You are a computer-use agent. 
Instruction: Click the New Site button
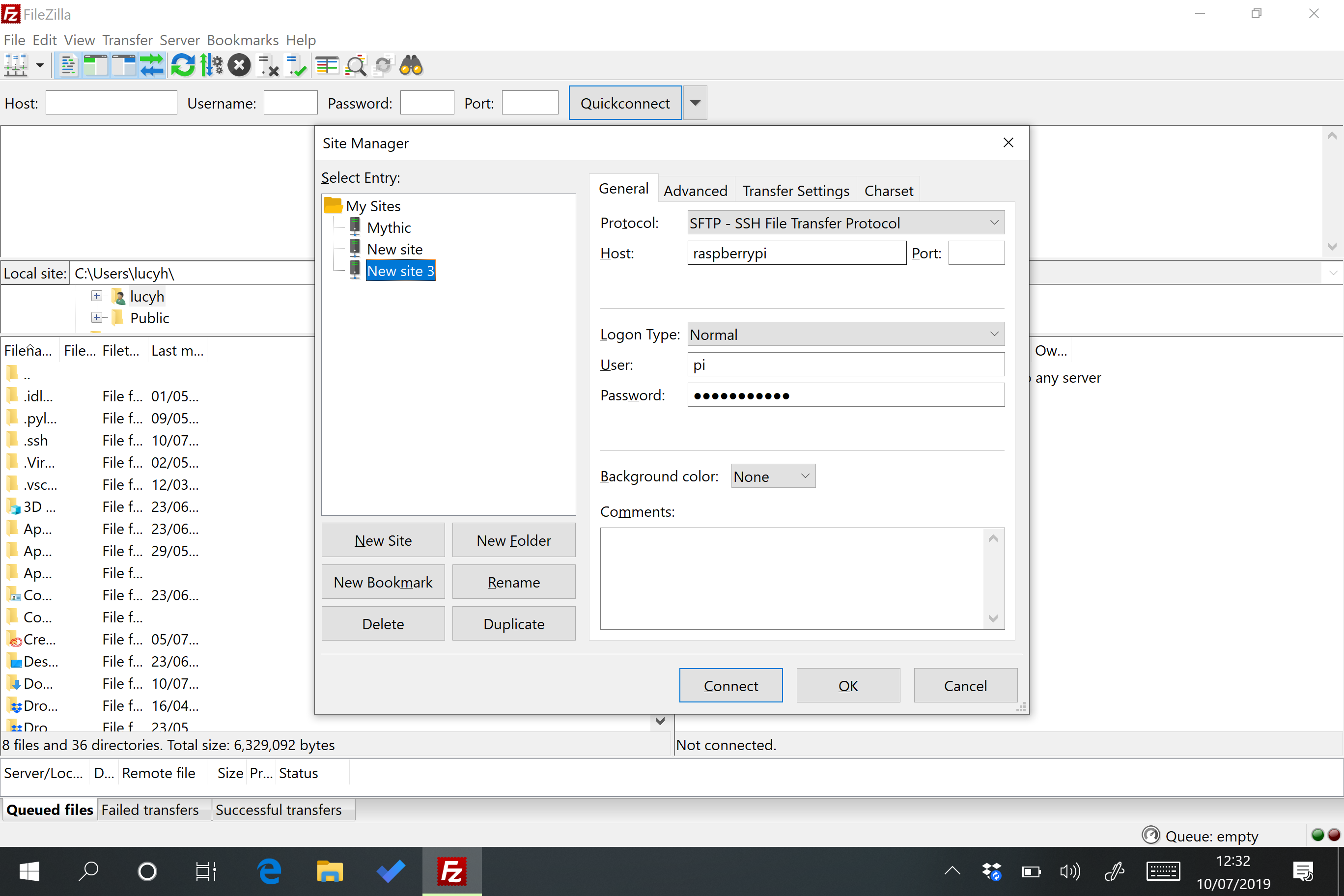click(384, 540)
